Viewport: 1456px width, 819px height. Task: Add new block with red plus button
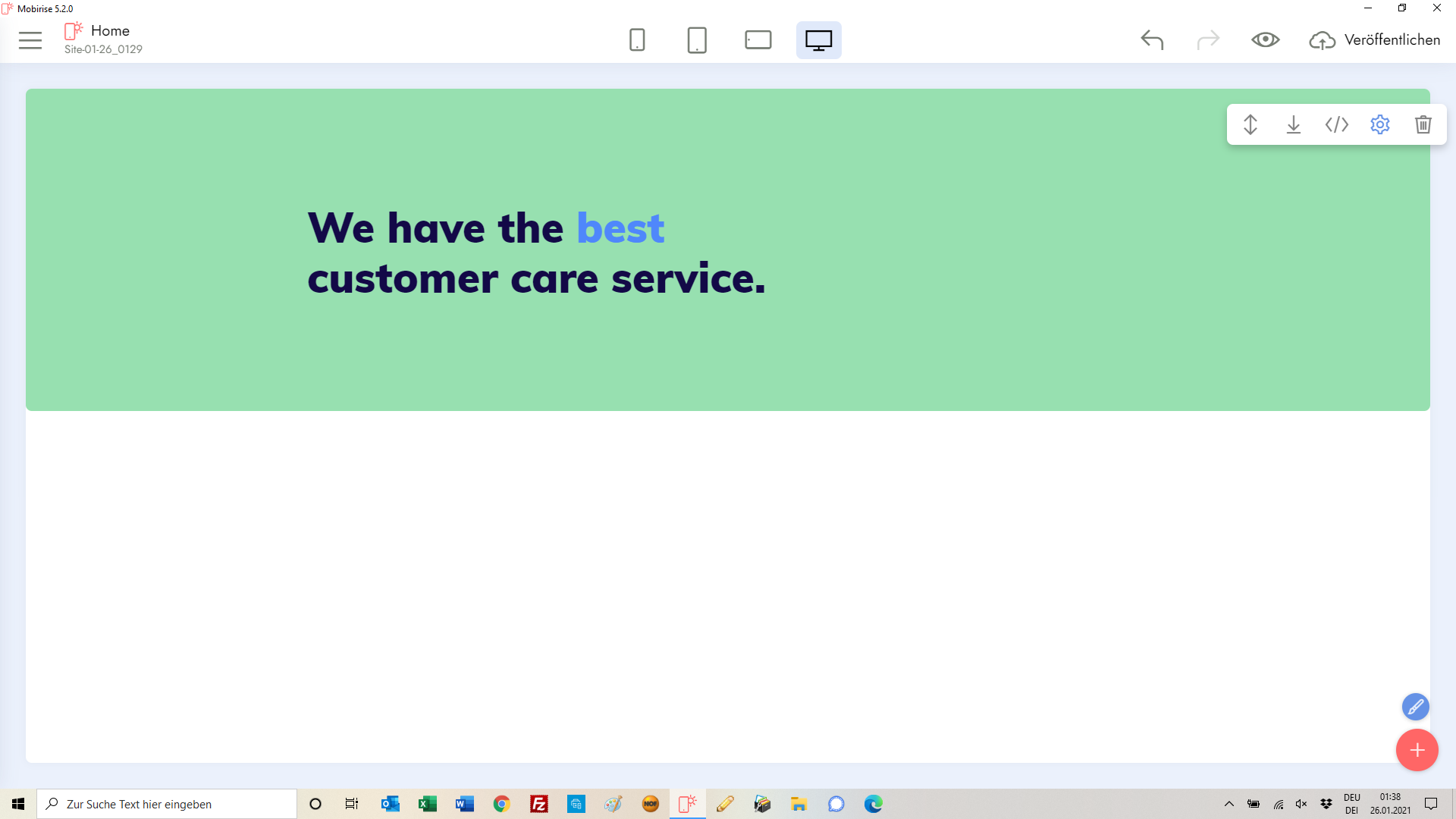coord(1417,750)
